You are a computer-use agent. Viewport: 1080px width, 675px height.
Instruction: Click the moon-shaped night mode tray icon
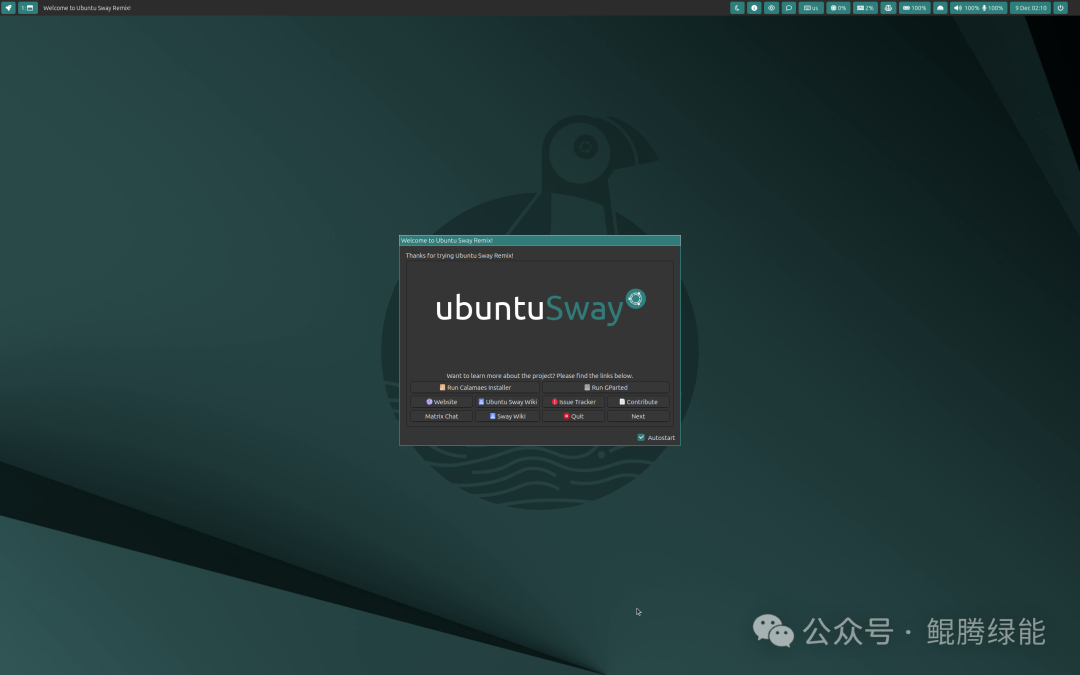737,7
